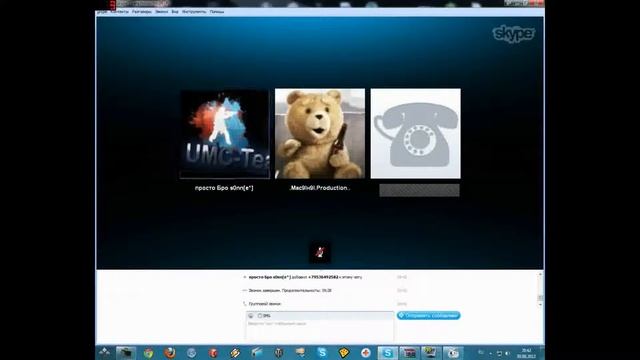The image size is (640, 360).
Task: Open the file explorer taskbar icon
Action: 126,352
